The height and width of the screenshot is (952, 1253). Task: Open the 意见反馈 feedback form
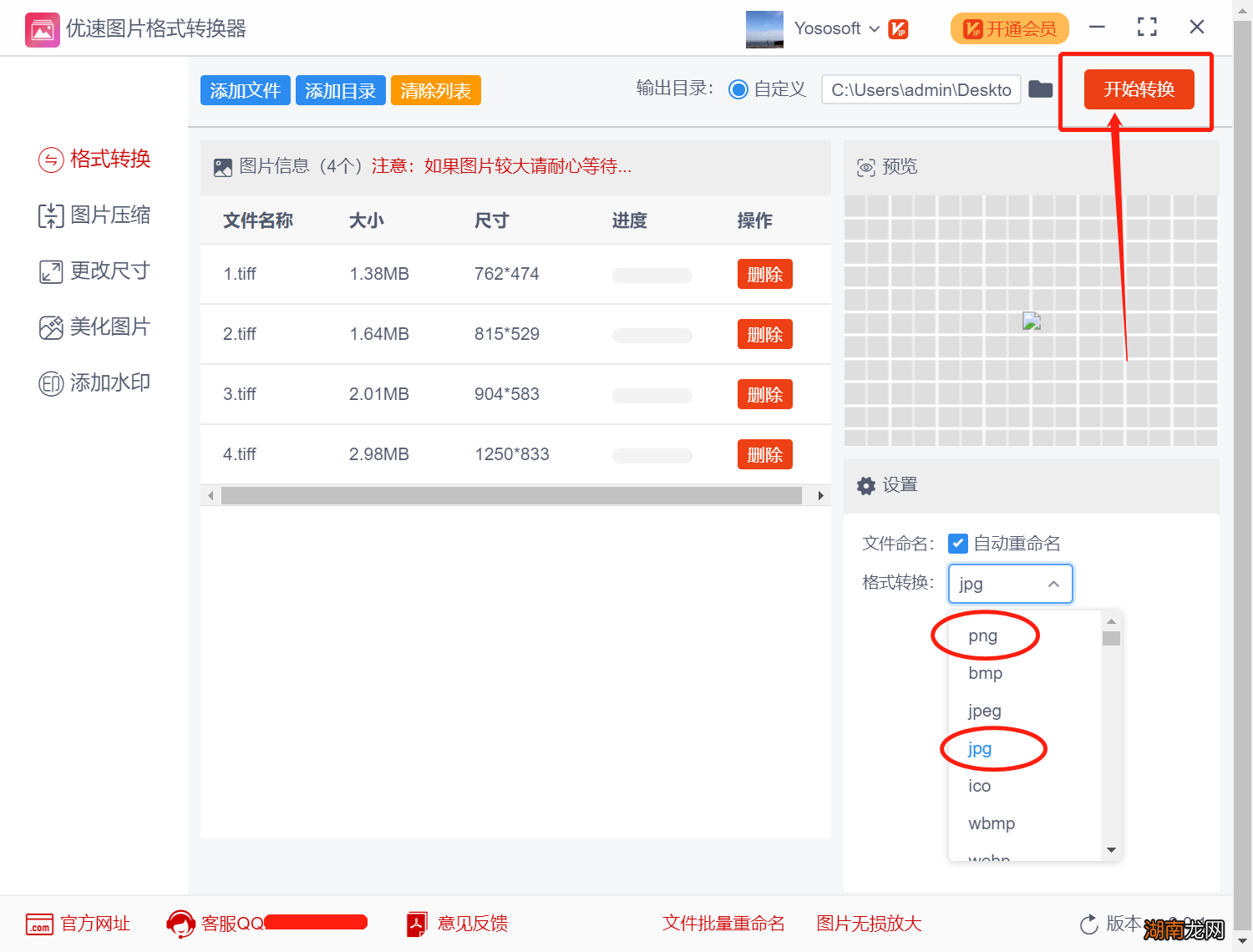point(474,924)
